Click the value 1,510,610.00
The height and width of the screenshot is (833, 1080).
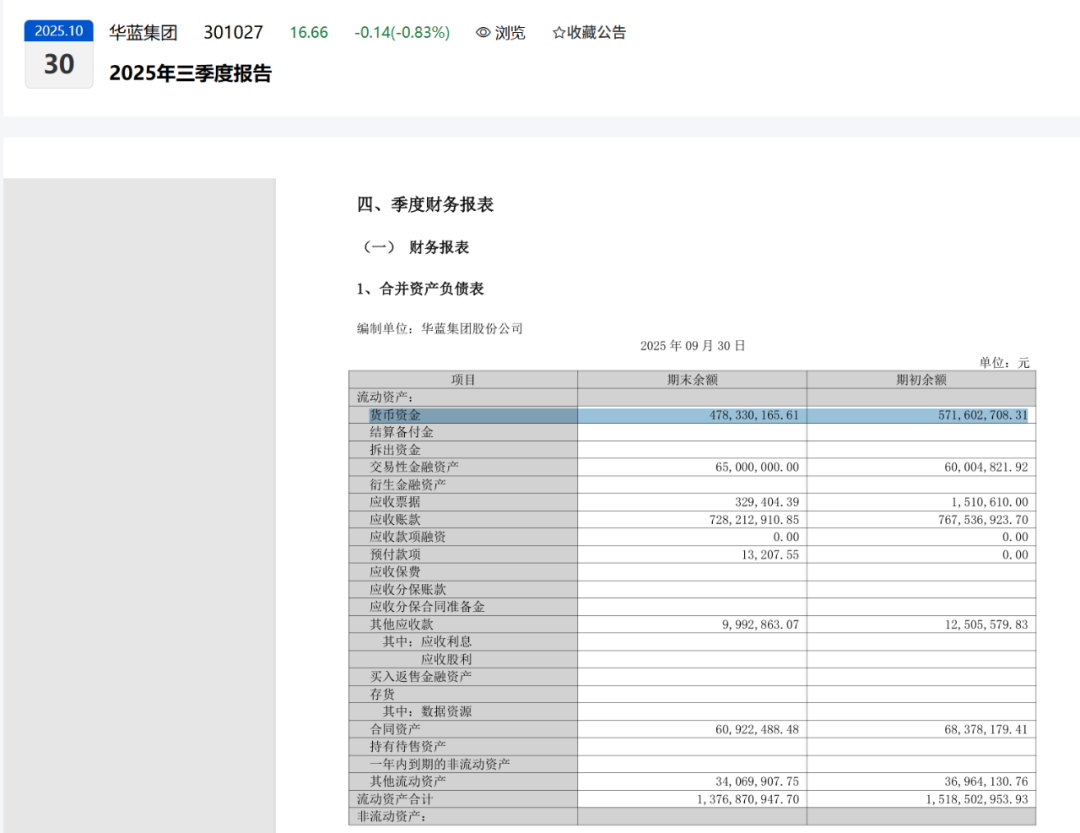click(990, 502)
